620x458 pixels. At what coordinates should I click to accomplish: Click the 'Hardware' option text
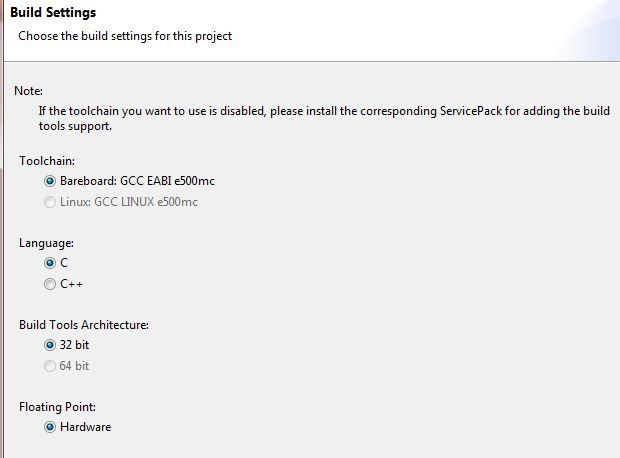[85, 427]
